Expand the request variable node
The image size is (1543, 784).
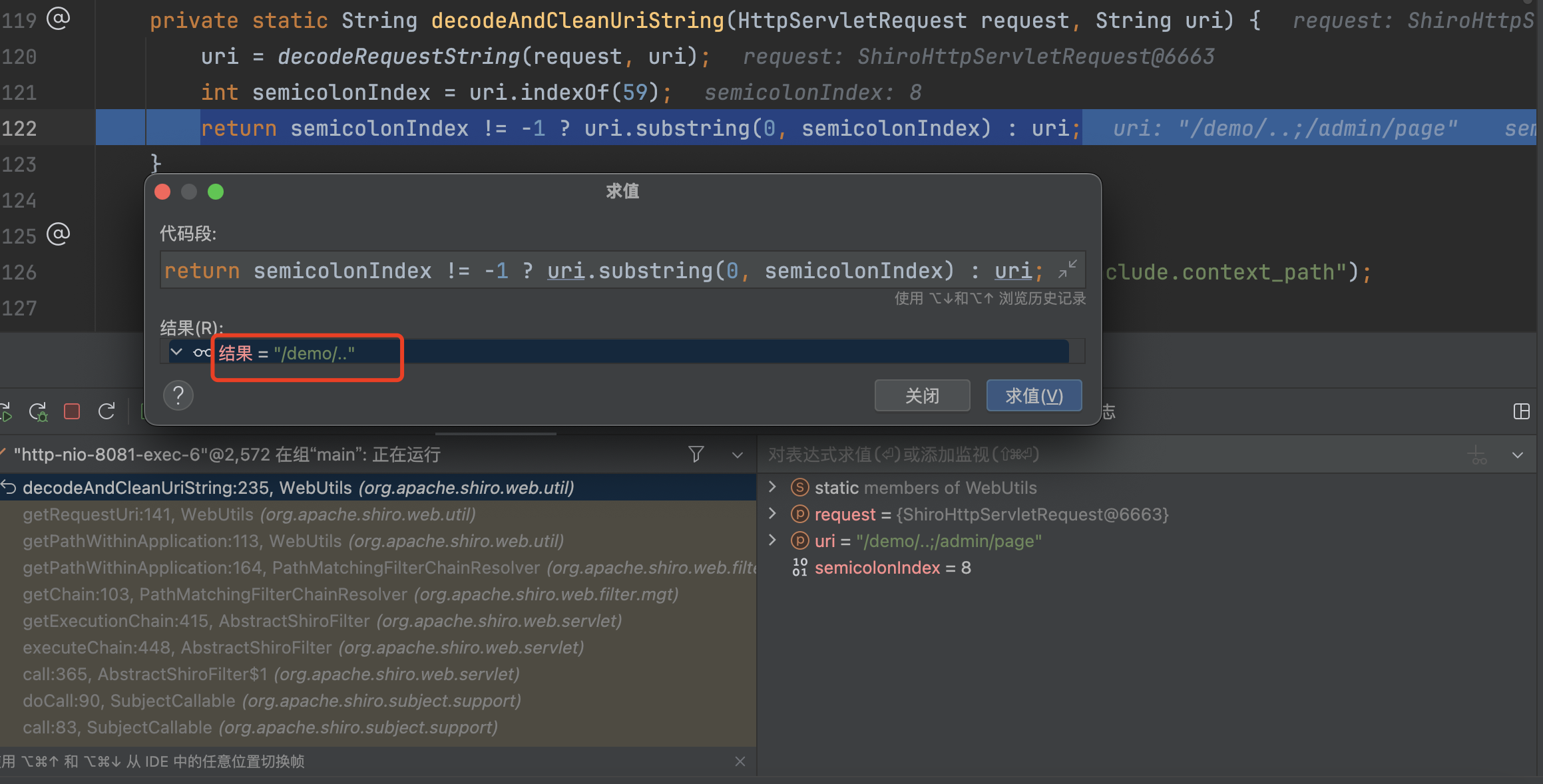[772, 514]
